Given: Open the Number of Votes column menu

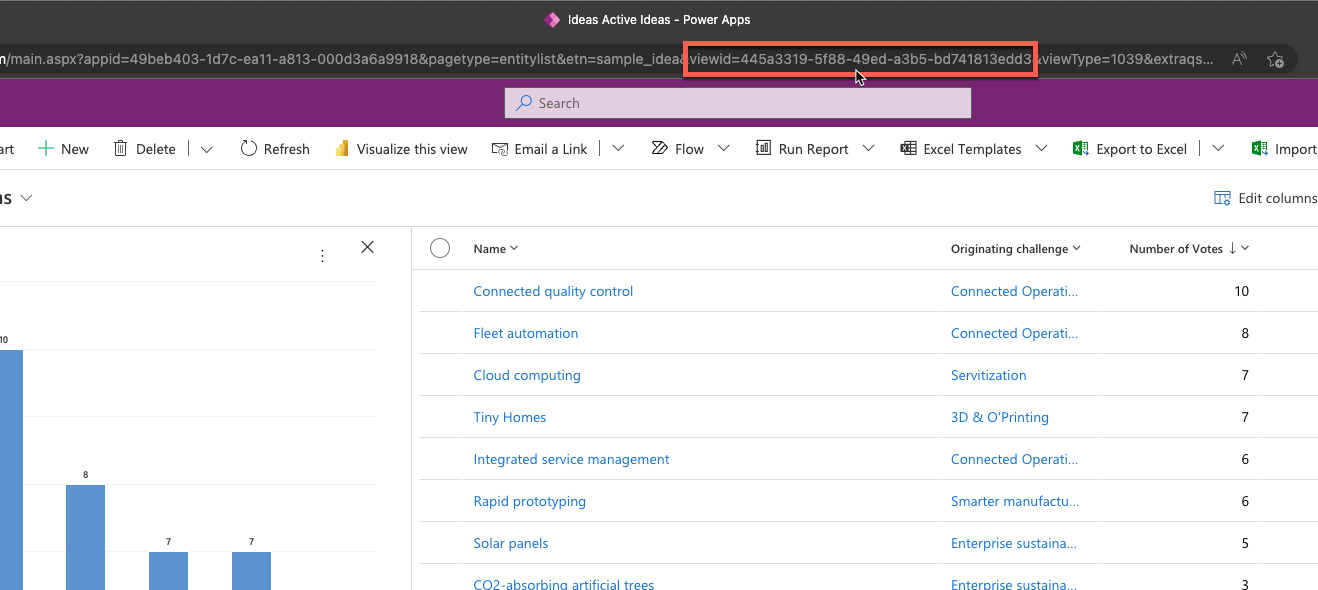Looking at the screenshot, I should pos(1245,248).
